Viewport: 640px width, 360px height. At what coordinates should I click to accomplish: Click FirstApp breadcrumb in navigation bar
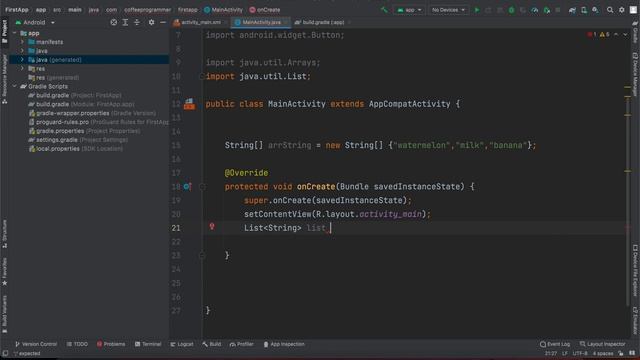click(x=17, y=10)
